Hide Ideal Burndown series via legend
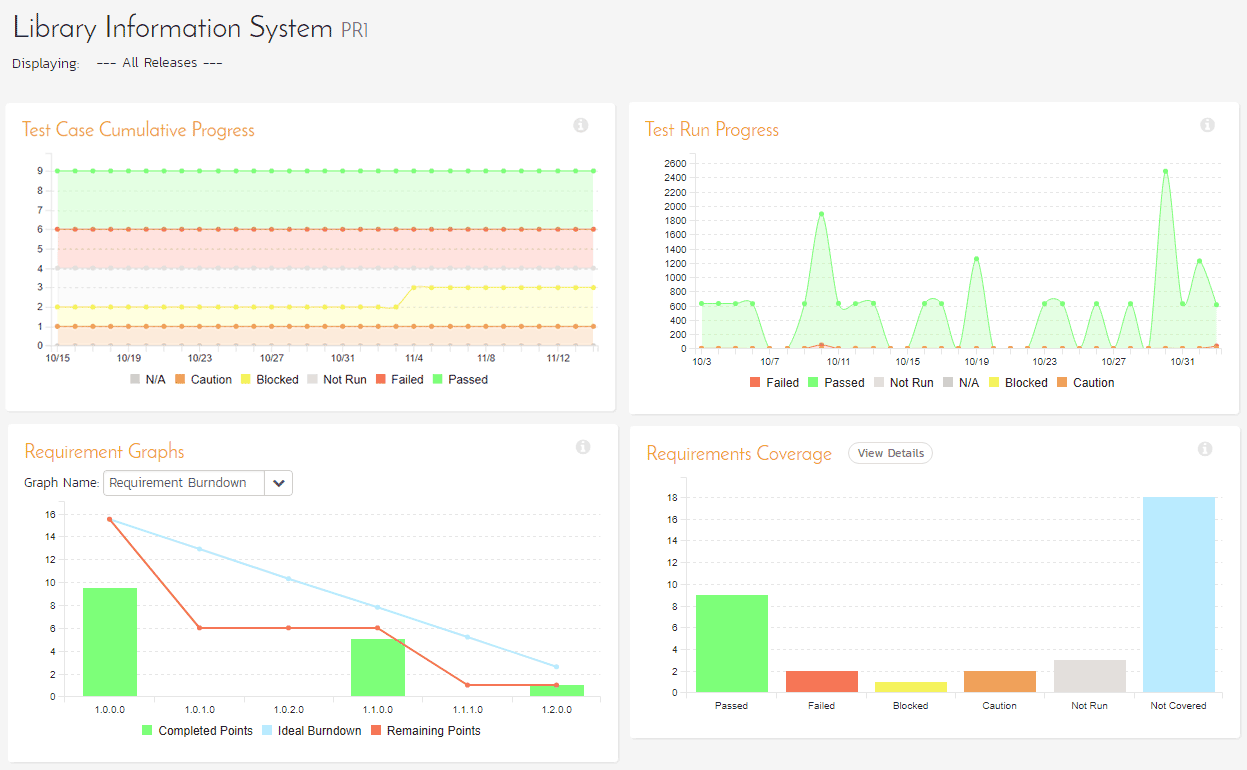1247x770 pixels. click(x=311, y=731)
